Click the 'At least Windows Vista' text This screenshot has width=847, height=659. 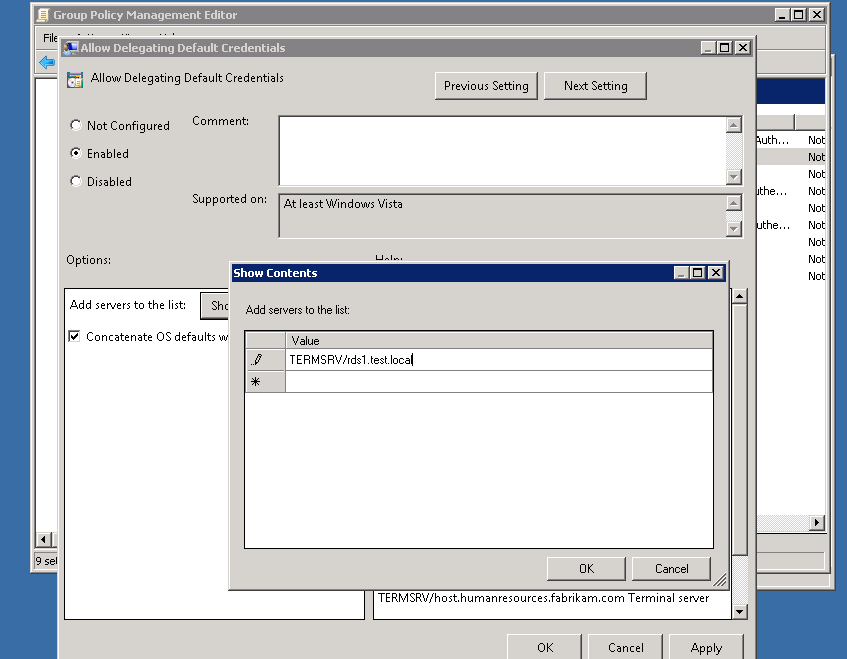coord(343,204)
